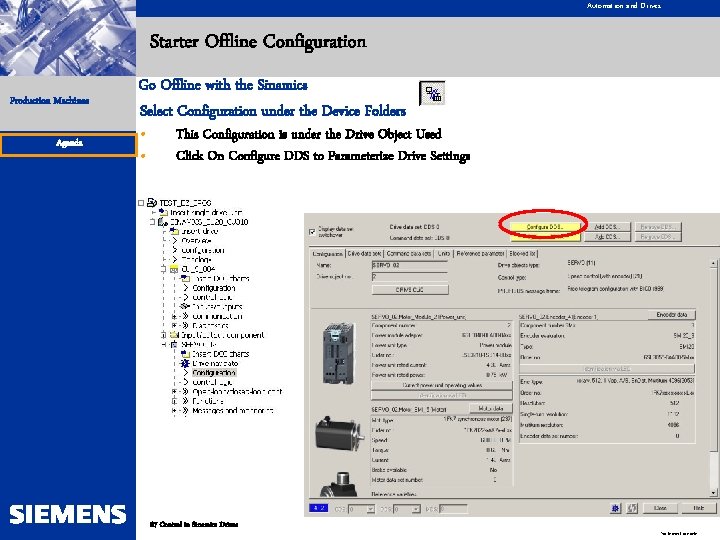This screenshot has width=720, height=540.
Task: Click the Close button in the dialog
Action: [660, 508]
